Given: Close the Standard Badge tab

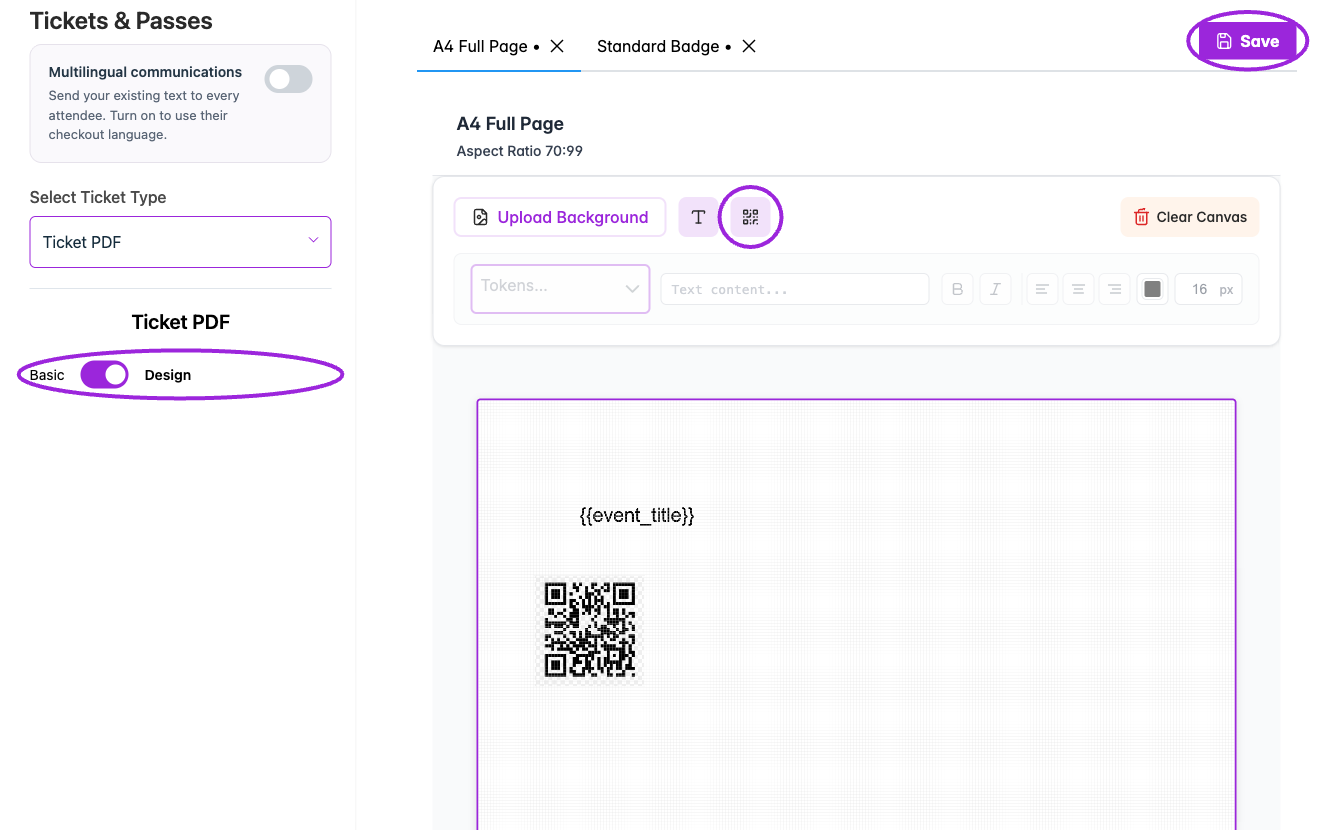Looking at the screenshot, I should [748, 46].
